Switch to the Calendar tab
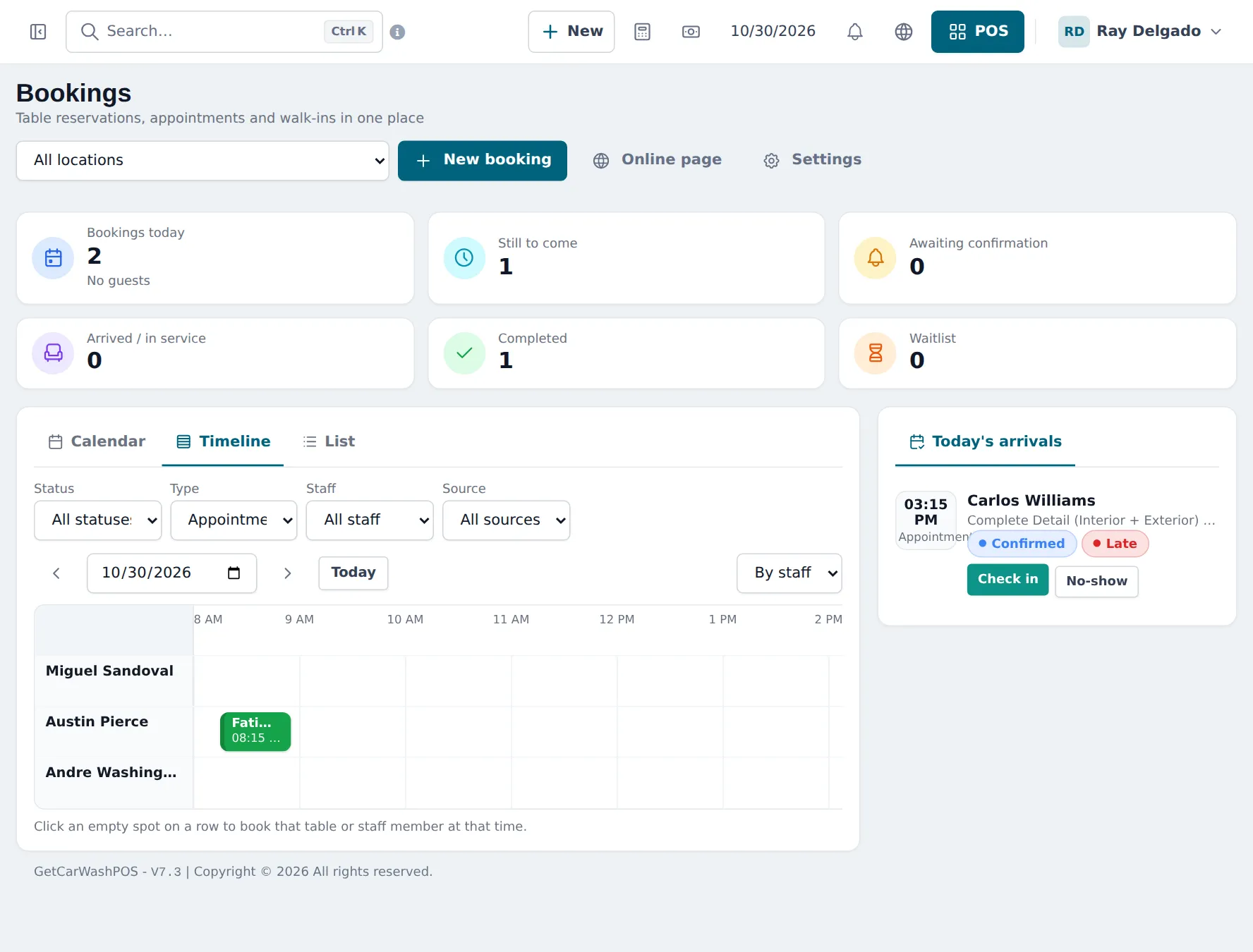This screenshot has height=952, width=1253. click(97, 441)
